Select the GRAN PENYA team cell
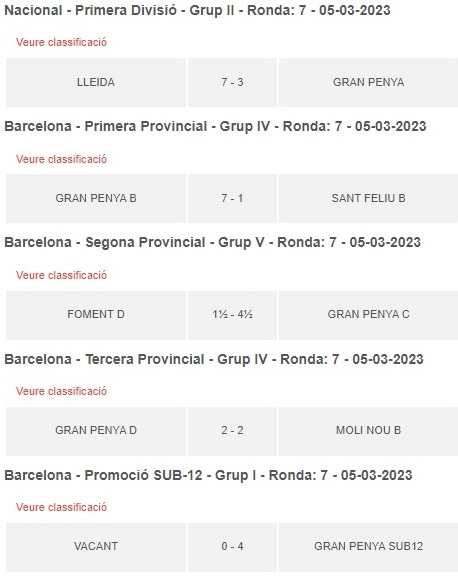Image resolution: width=458 pixels, height=579 pixels. click(x=368, y=82)
